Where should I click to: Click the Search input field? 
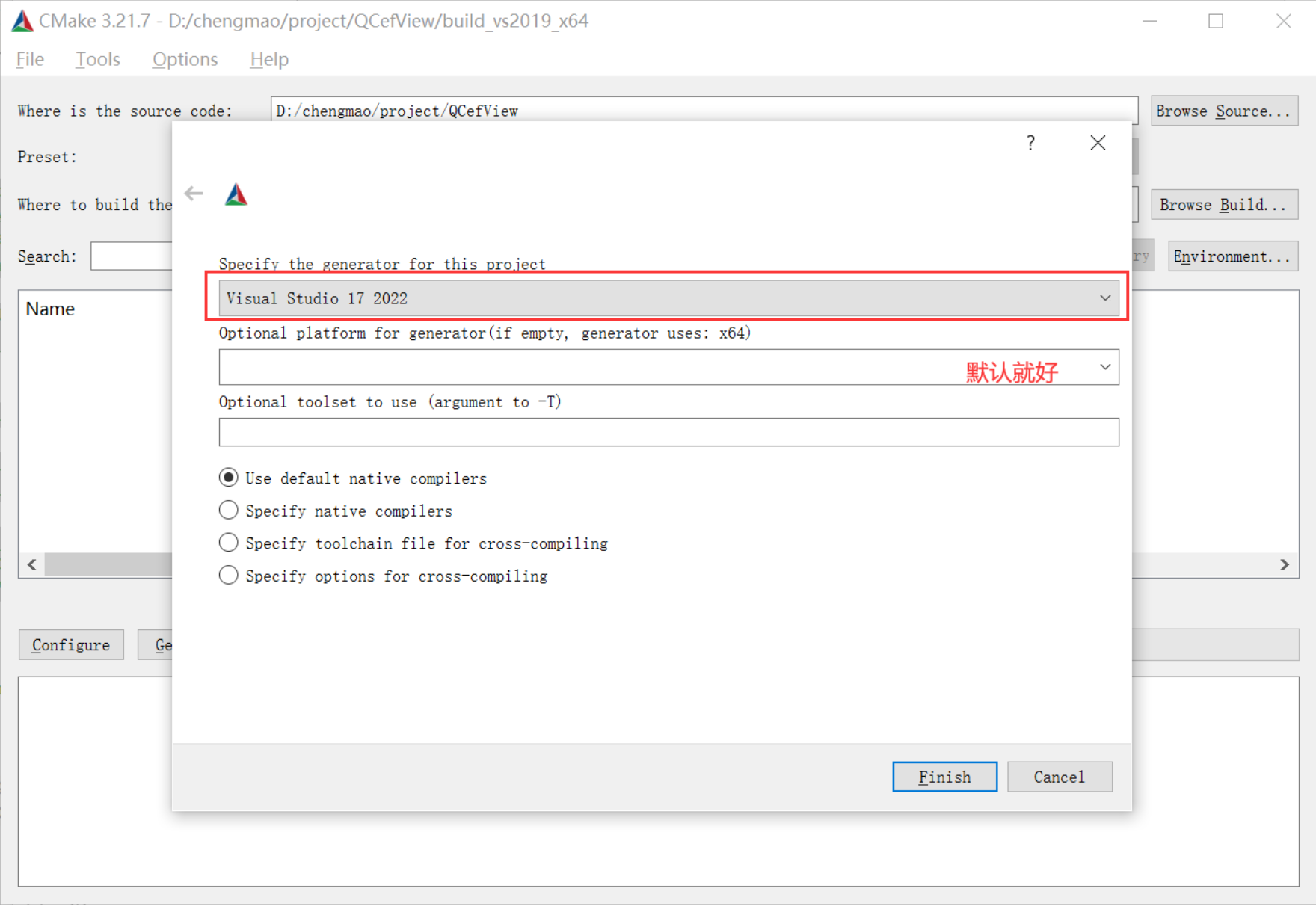[x=132, y=256]
